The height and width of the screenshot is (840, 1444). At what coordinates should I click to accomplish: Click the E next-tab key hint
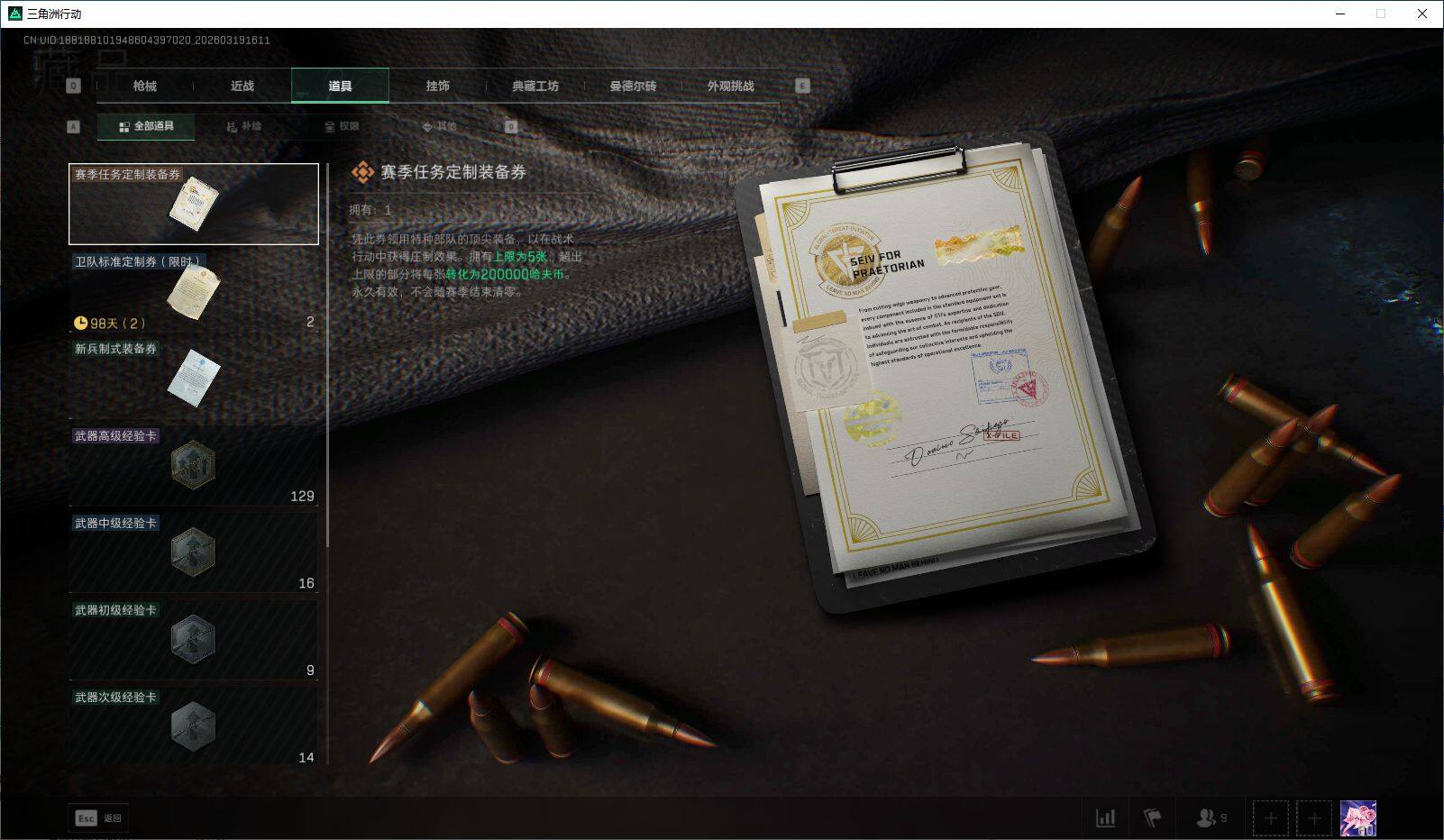pos(802,86)
